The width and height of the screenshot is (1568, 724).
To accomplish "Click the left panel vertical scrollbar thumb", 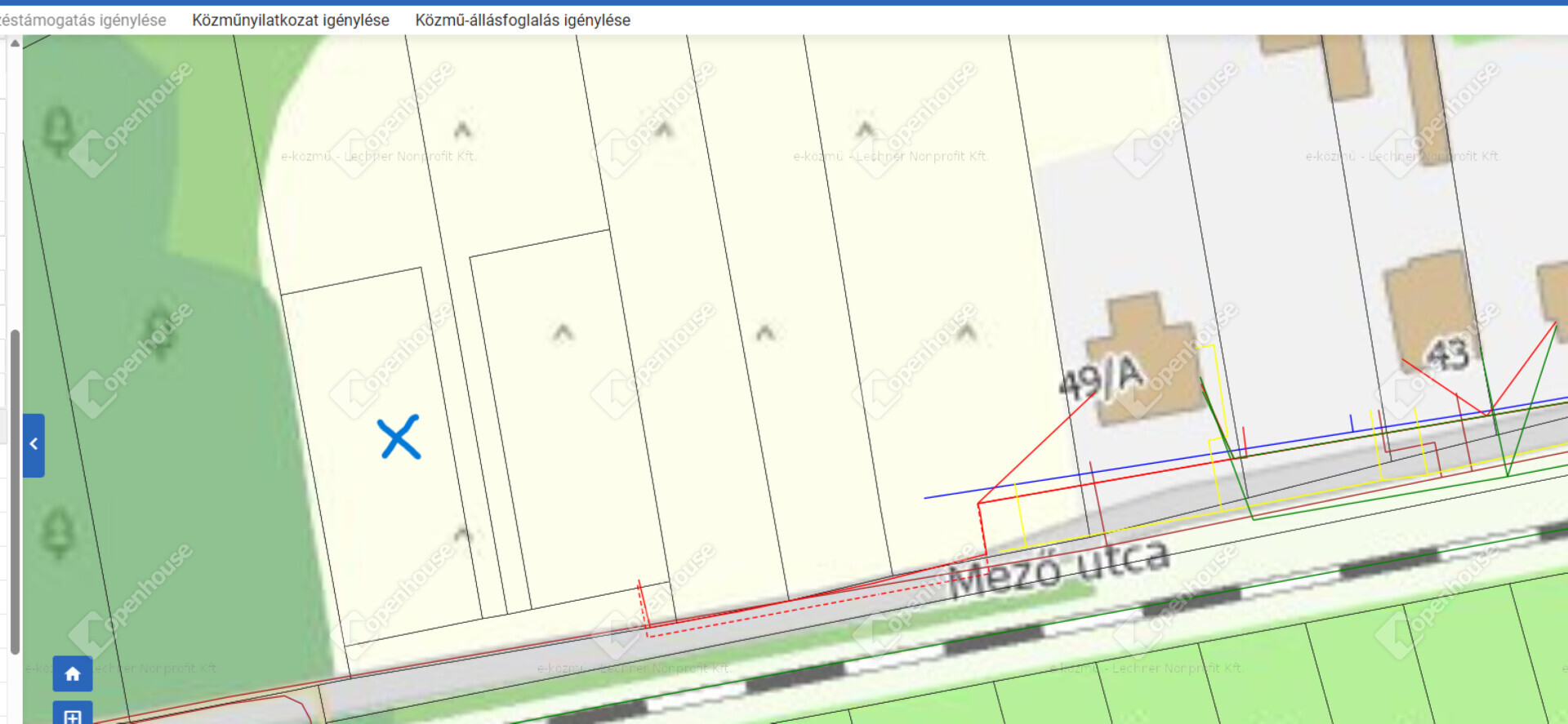I will [x=15, y=490].
